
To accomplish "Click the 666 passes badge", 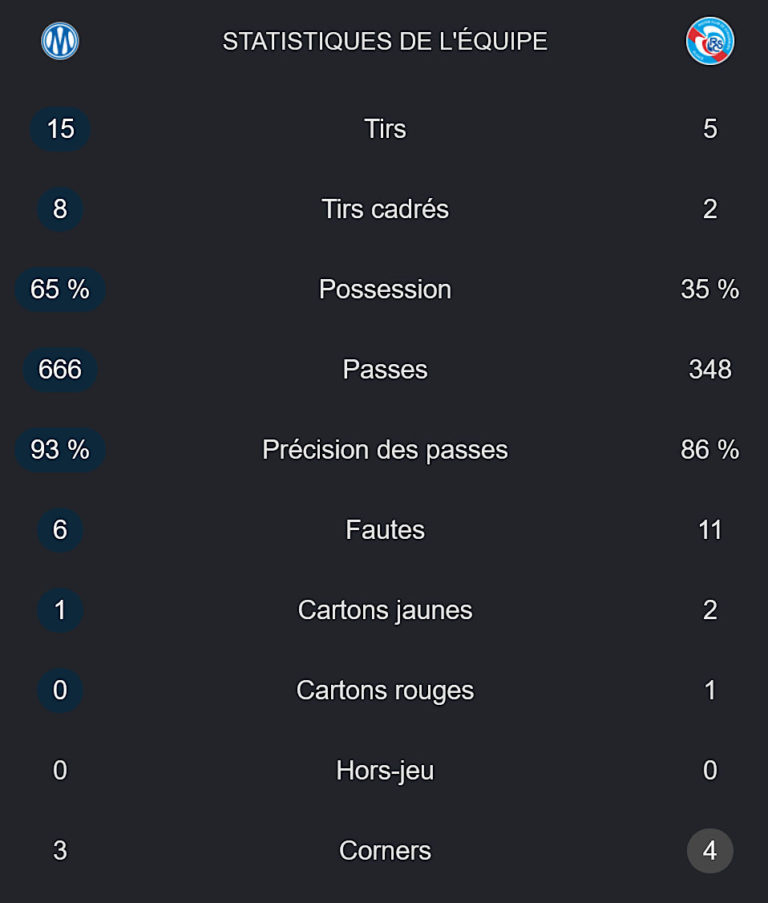I will (60, 370).
